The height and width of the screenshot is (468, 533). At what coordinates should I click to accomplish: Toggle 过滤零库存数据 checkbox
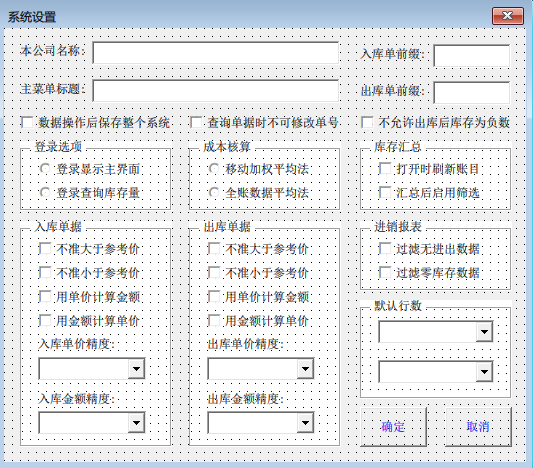(385, 273)
